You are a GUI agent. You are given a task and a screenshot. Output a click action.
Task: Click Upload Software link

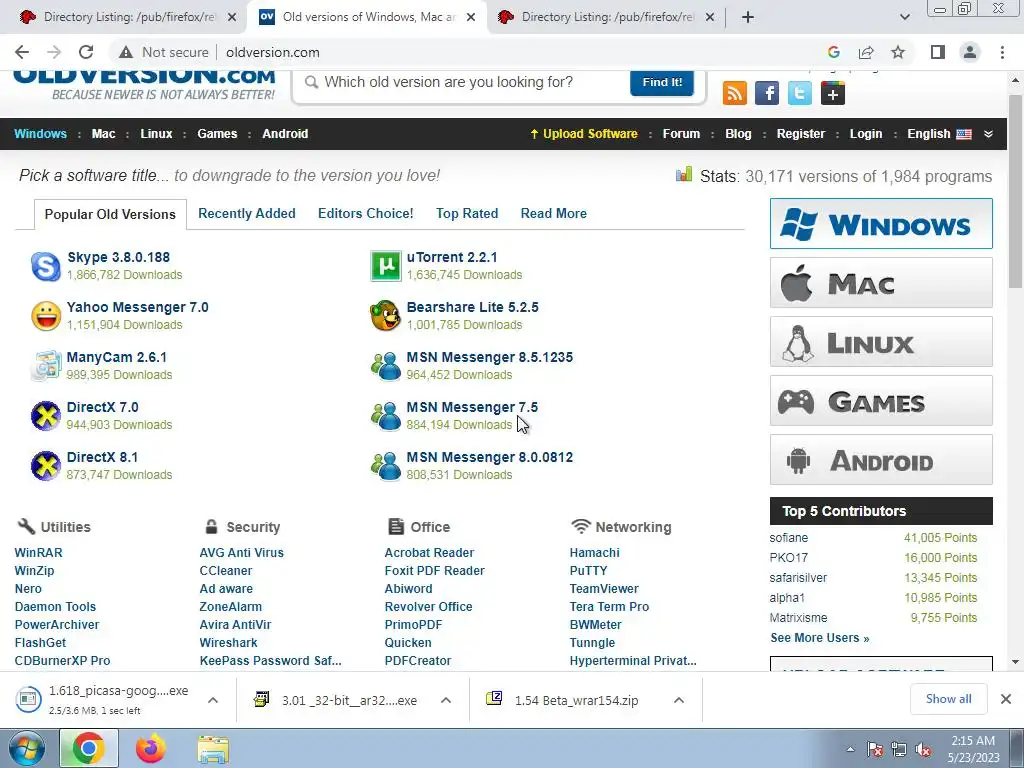click(584, 134)
